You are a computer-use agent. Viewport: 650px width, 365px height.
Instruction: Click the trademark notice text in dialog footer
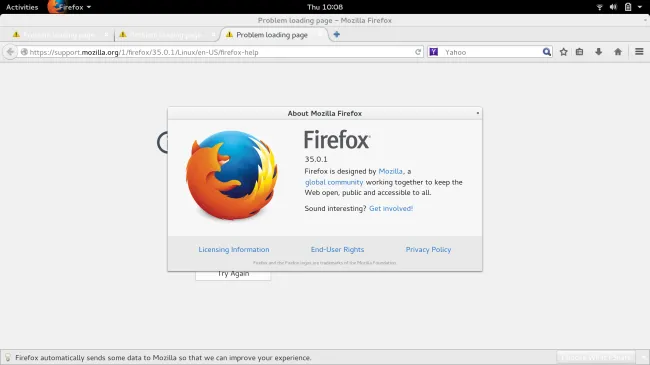coord(325,263)
